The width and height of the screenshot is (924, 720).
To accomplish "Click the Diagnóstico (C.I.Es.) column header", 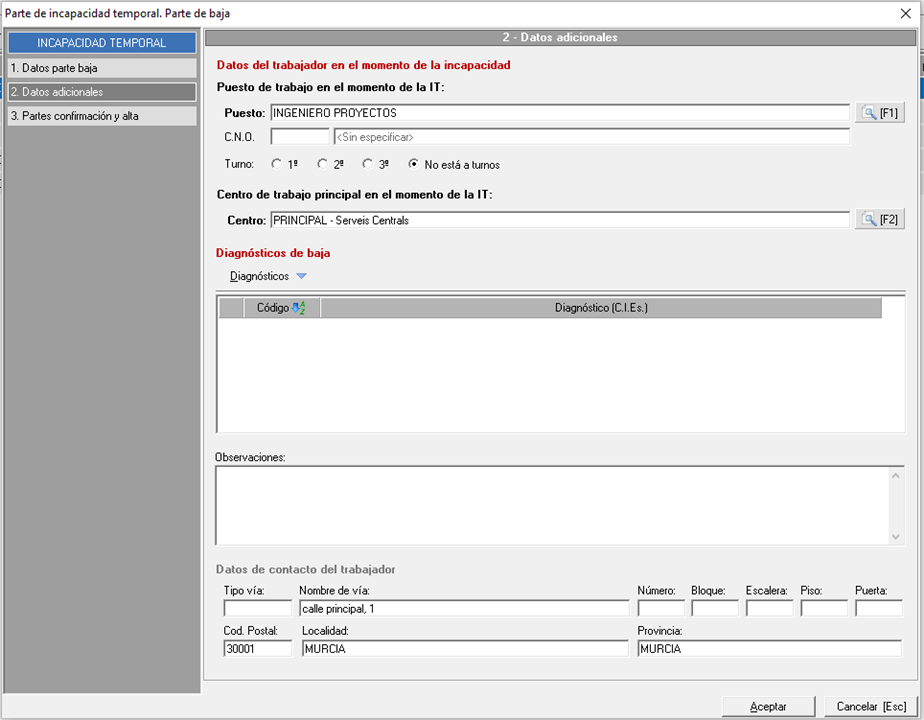I will pos(600,308).
